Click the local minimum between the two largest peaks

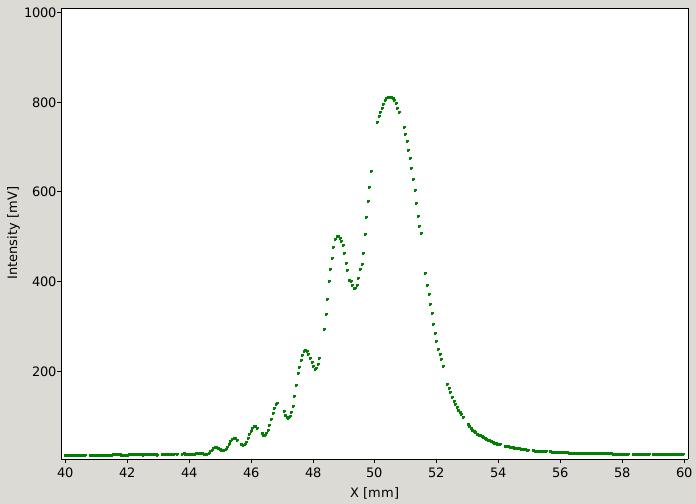[x=354, y=288]
